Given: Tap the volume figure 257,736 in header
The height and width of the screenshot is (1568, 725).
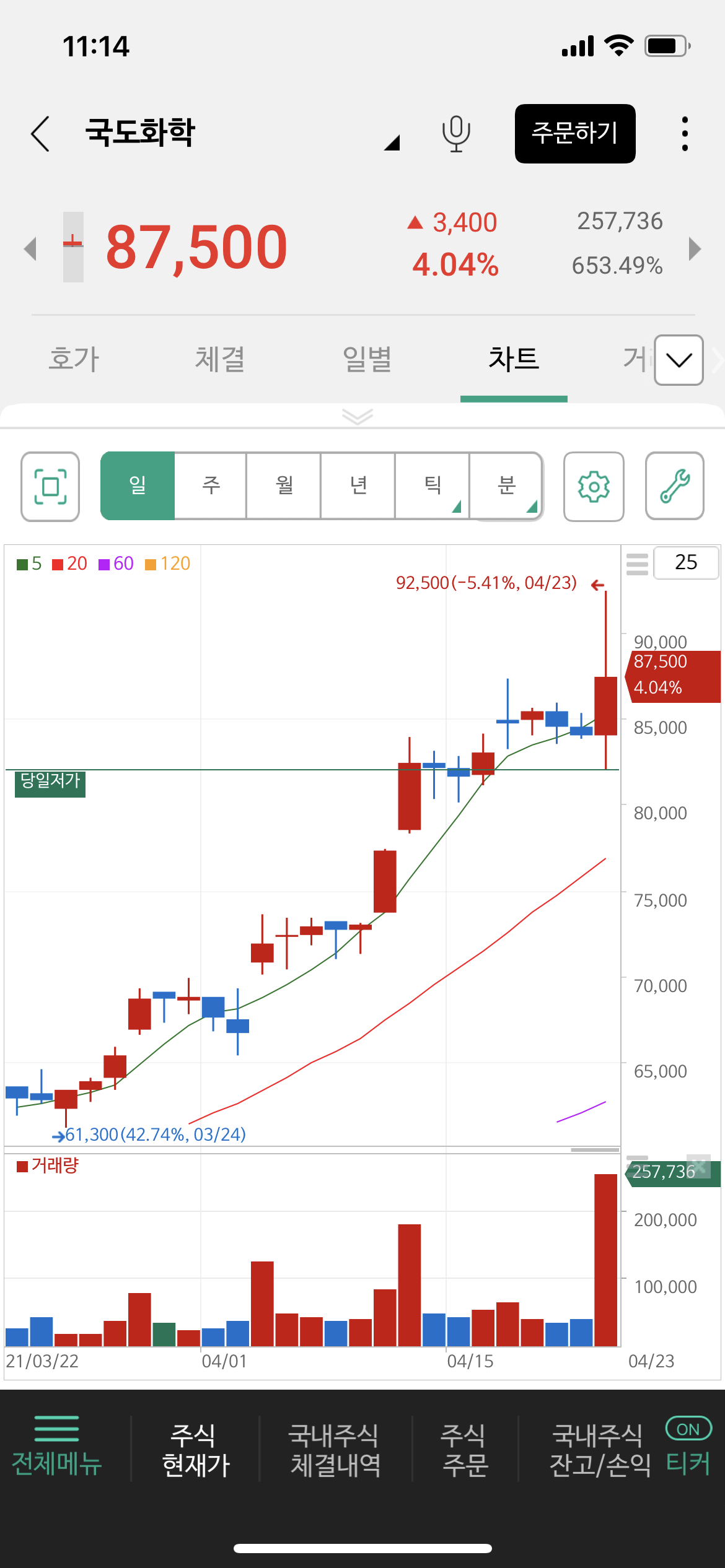Looking at the screenshot, I should [x=620, y=221].
